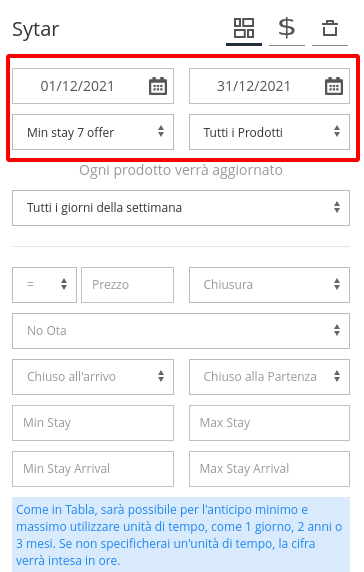This screenshot has height=572, width=364.
Task: Select the Chiusura dropdown
Action: tap(269, 285)
